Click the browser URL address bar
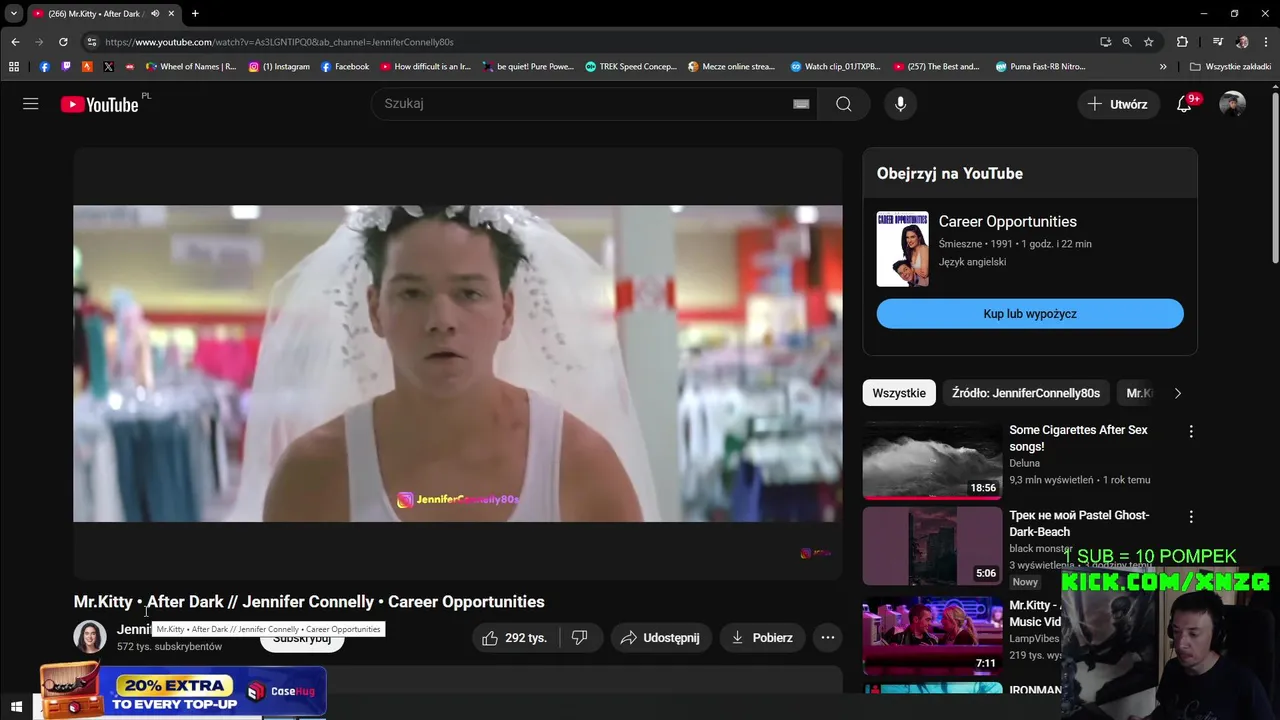 tap(590, 42)
